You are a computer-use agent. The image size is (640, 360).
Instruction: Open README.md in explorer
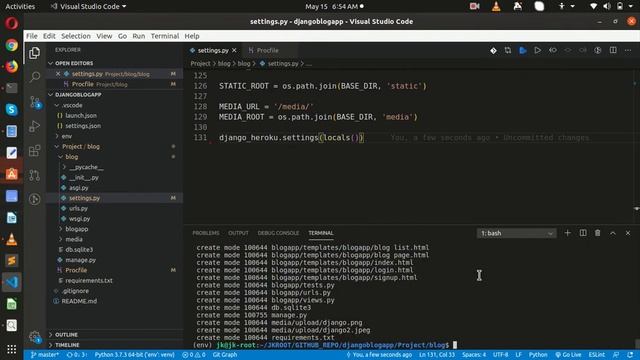pos(79,301)
